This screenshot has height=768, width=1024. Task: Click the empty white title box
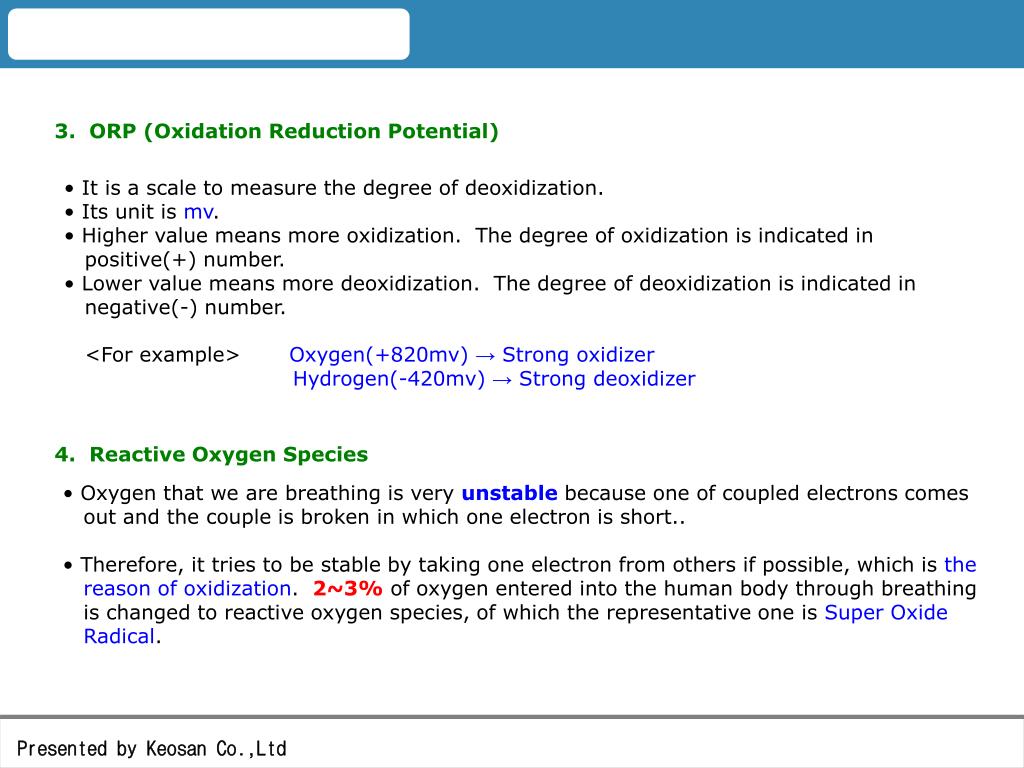208,34
